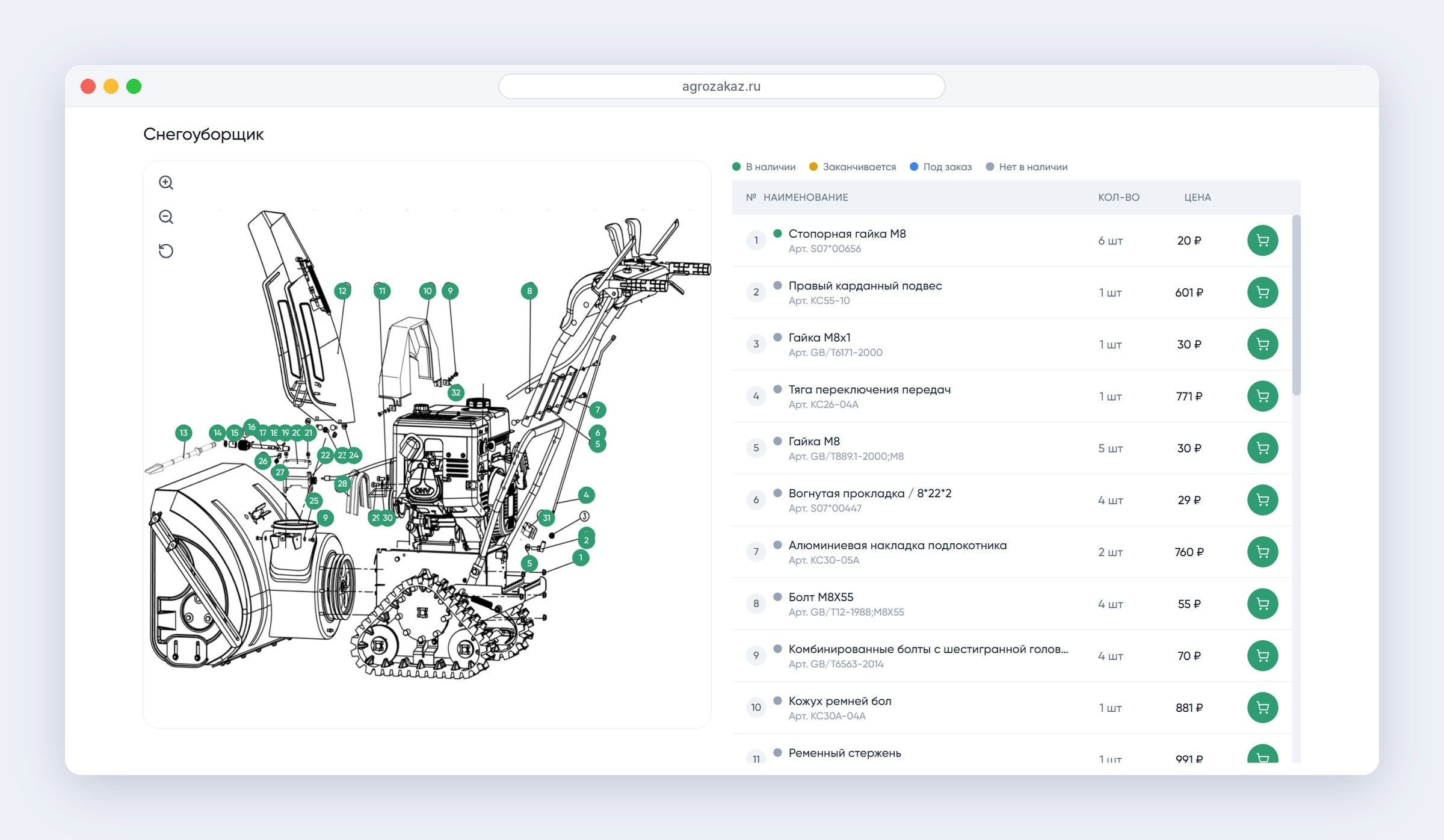Select diagram marker number 14
The height and width of the screenshot is (840, 1444).
(x=217, y=433)
